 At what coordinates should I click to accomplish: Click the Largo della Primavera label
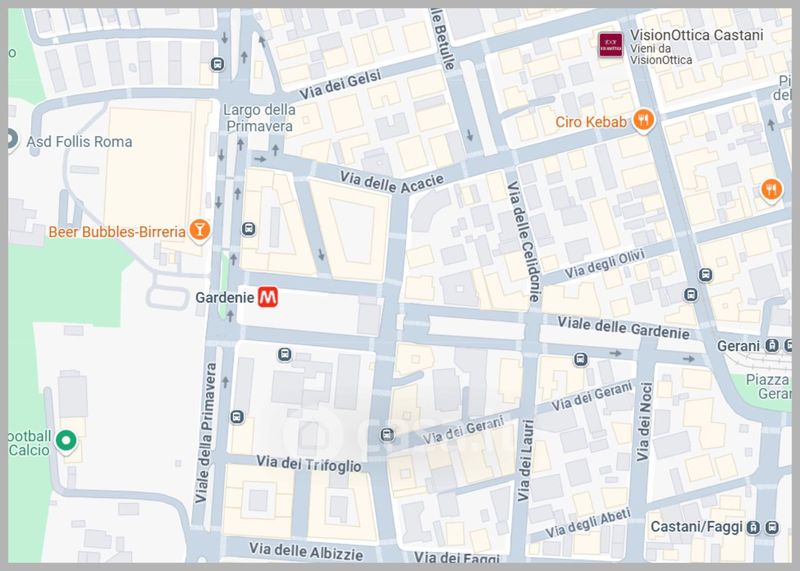coord(260,118)
